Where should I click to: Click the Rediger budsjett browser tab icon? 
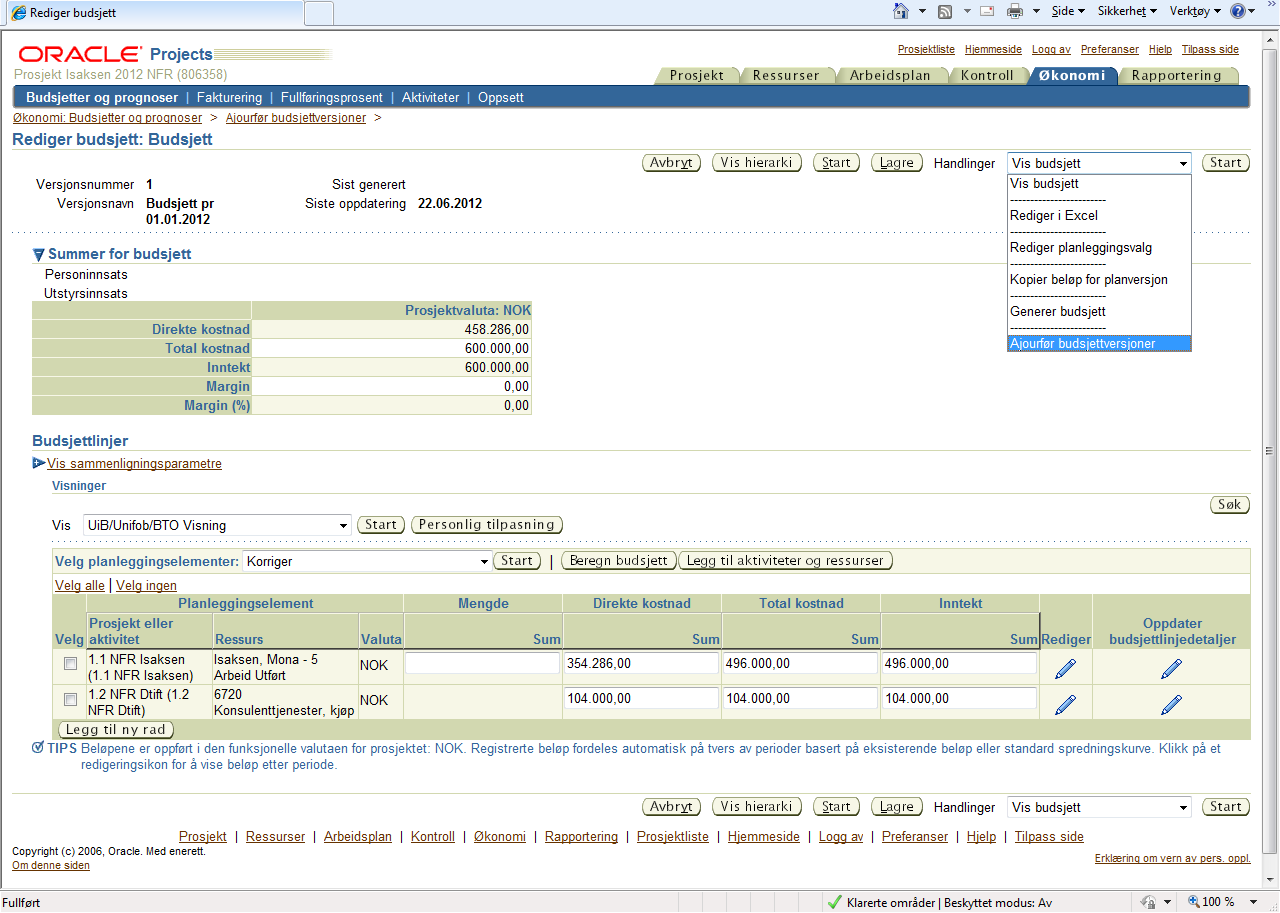coord(19,13)
